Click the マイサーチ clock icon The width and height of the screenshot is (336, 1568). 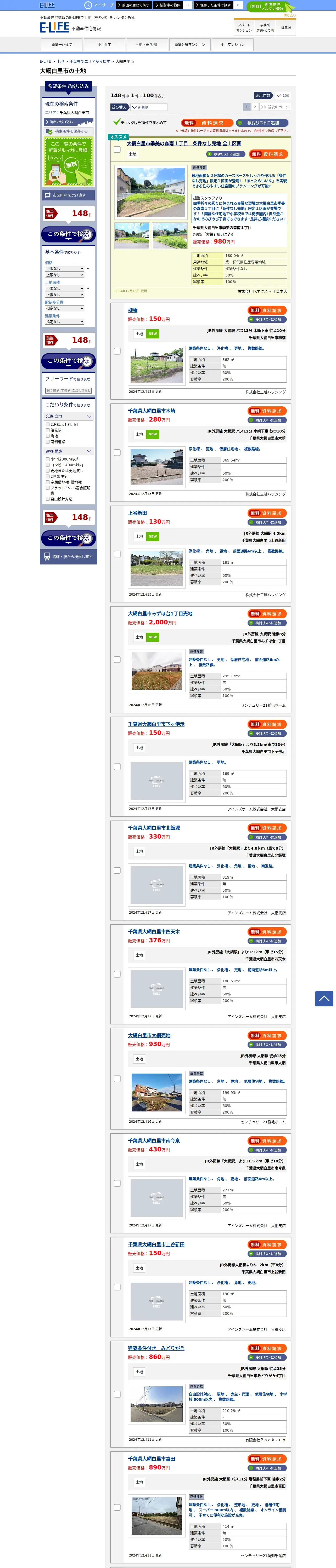point(88,5)
